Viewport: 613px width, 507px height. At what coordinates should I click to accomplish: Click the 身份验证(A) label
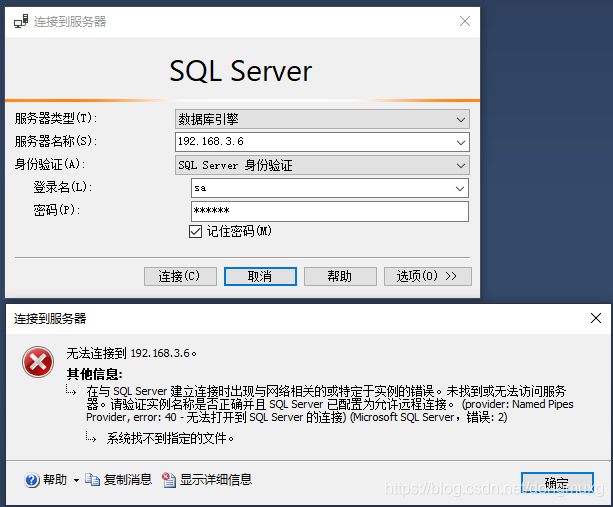click(50, 164)
